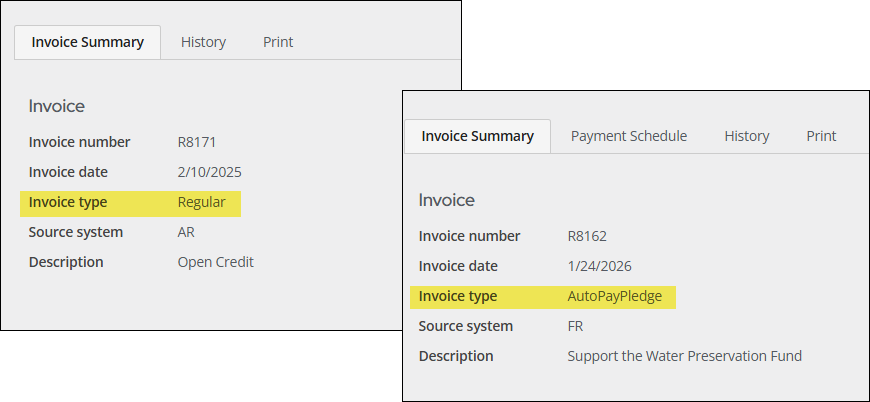The height and width of the screenshot is (402, 870).
Task: Open the History tab in the R8171 invoice panel
Action: (203, 42)
